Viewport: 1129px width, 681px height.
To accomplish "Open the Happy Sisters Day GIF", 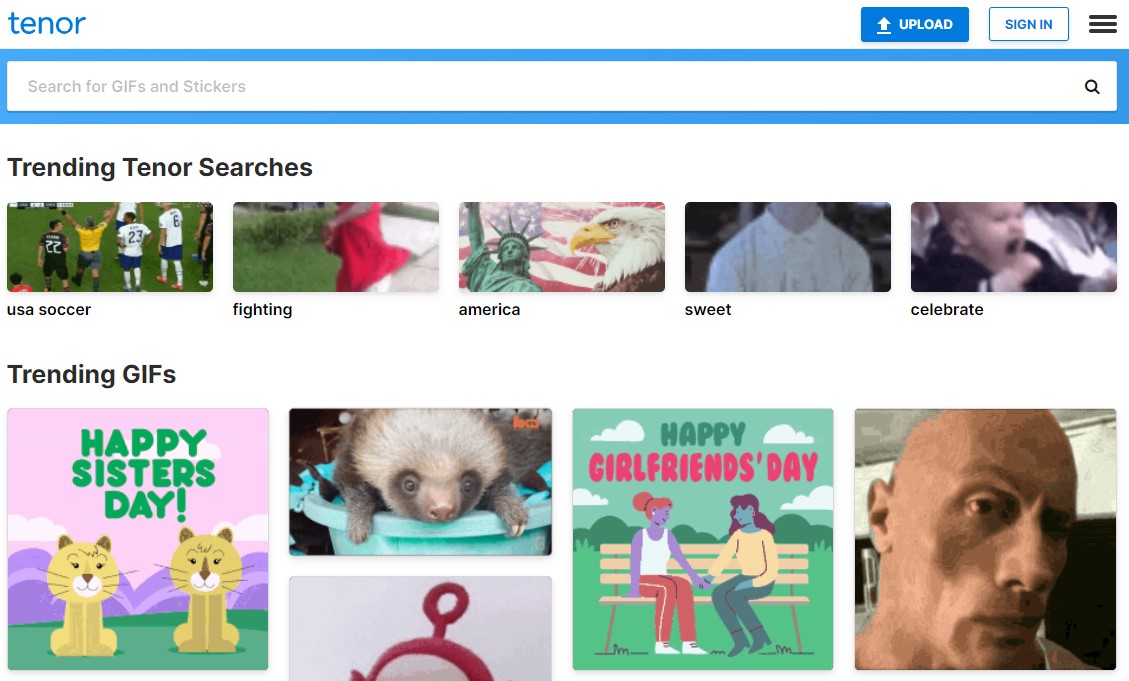I will pyautogui.click(x=138, y=539).
